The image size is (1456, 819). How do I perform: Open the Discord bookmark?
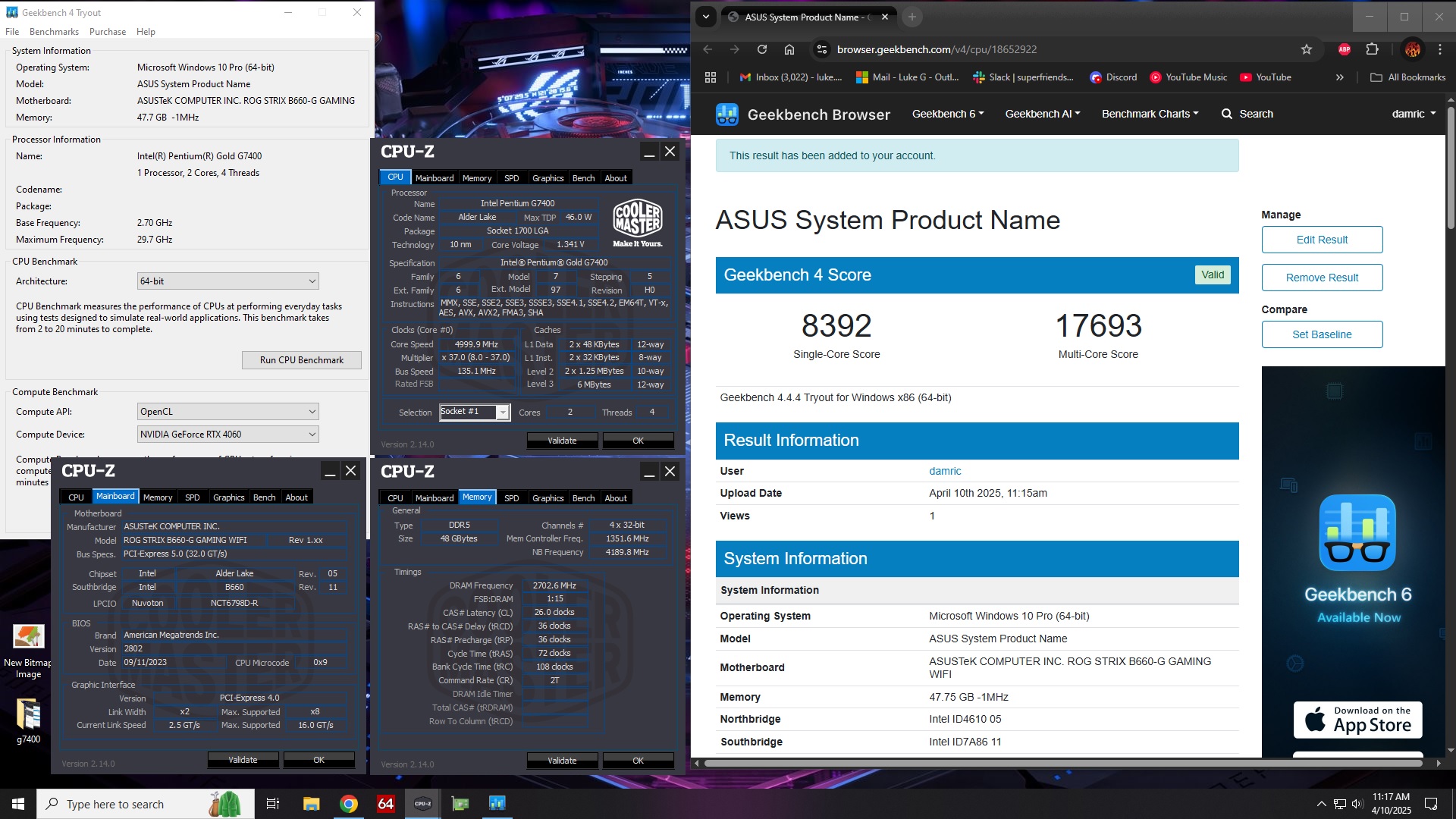(1113, 77)
